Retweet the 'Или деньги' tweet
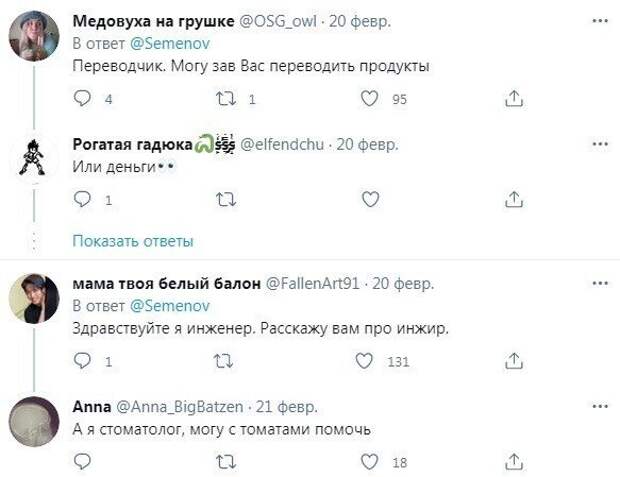Image resolution: width=620 pixels, height=477 pixels. (x=225, y=200)
